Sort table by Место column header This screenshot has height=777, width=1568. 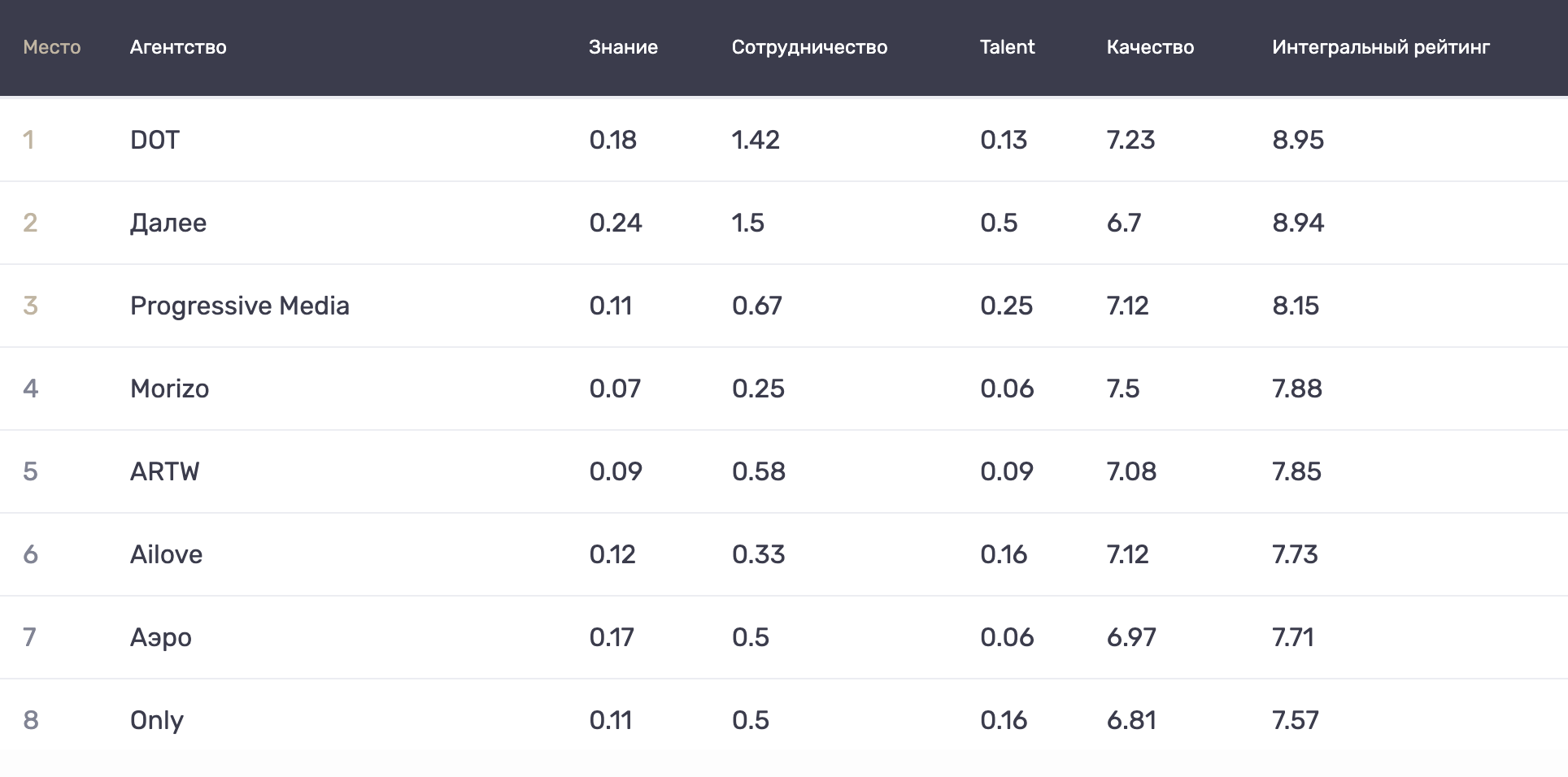51,47
